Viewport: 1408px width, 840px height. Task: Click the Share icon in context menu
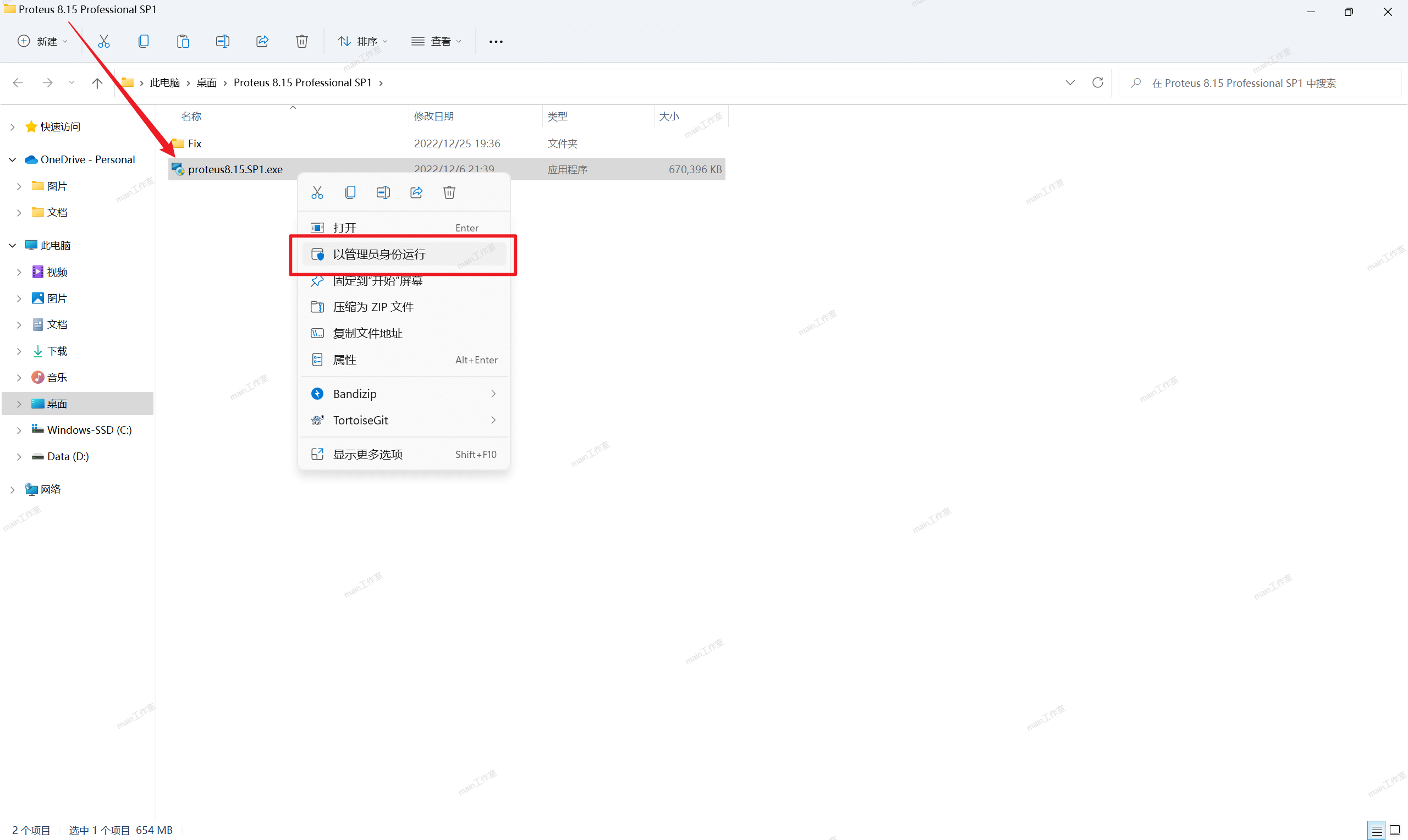(x=416, y=192)
